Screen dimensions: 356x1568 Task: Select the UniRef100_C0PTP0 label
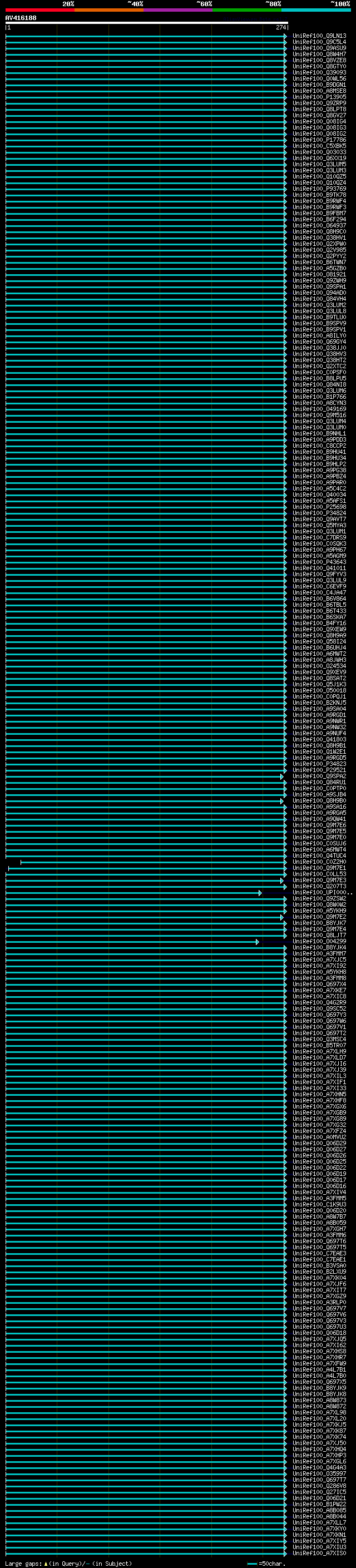point(319,788)
